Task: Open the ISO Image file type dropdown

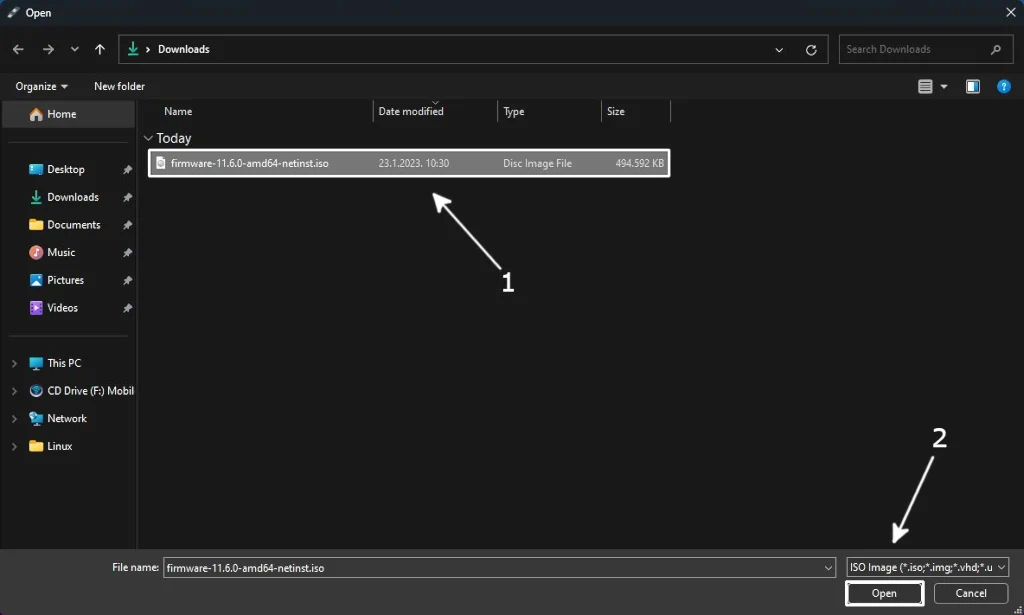Action: click(x=926, y=567)
